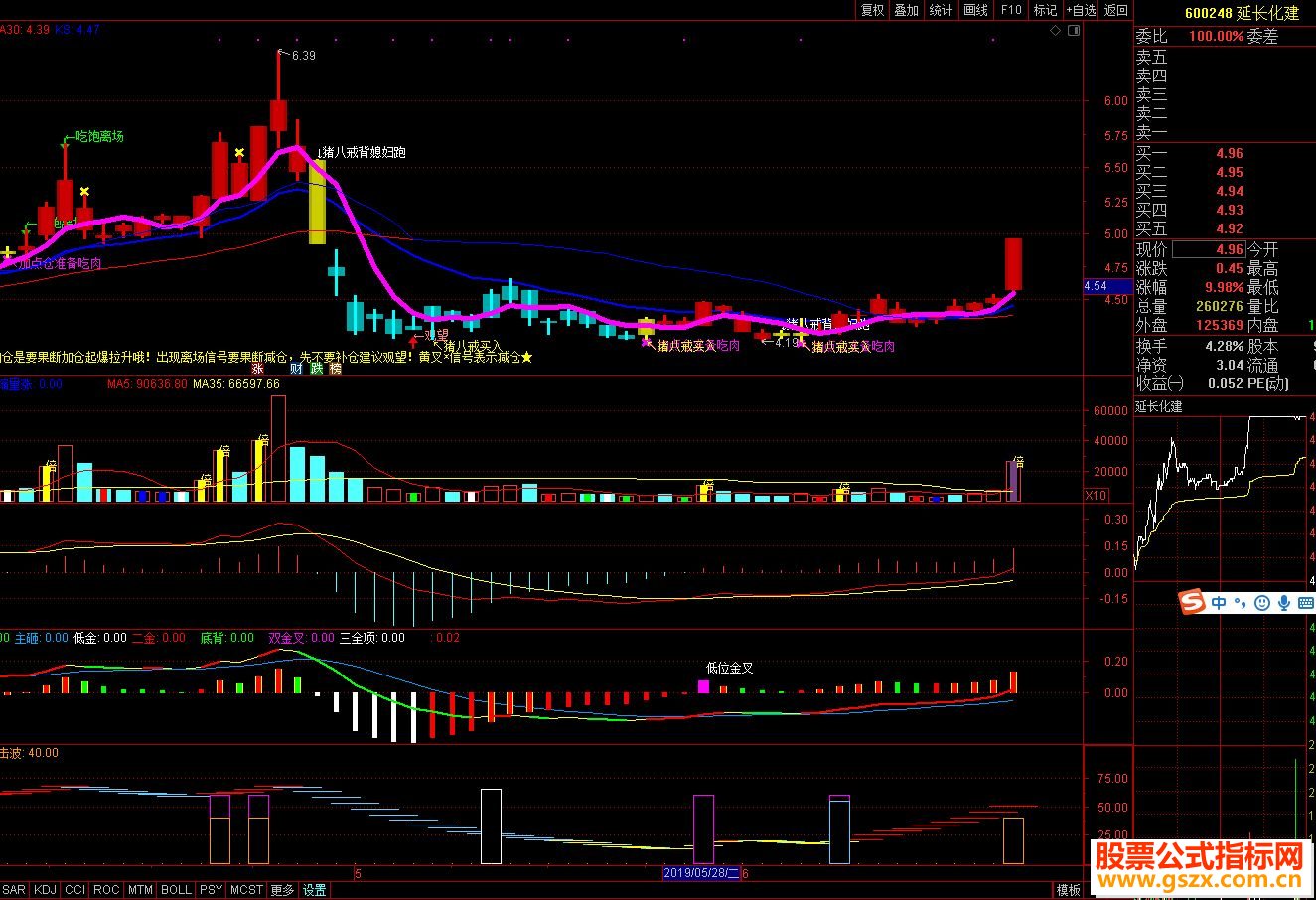Click the 6.39 high price label

click(x=303, y=56)
